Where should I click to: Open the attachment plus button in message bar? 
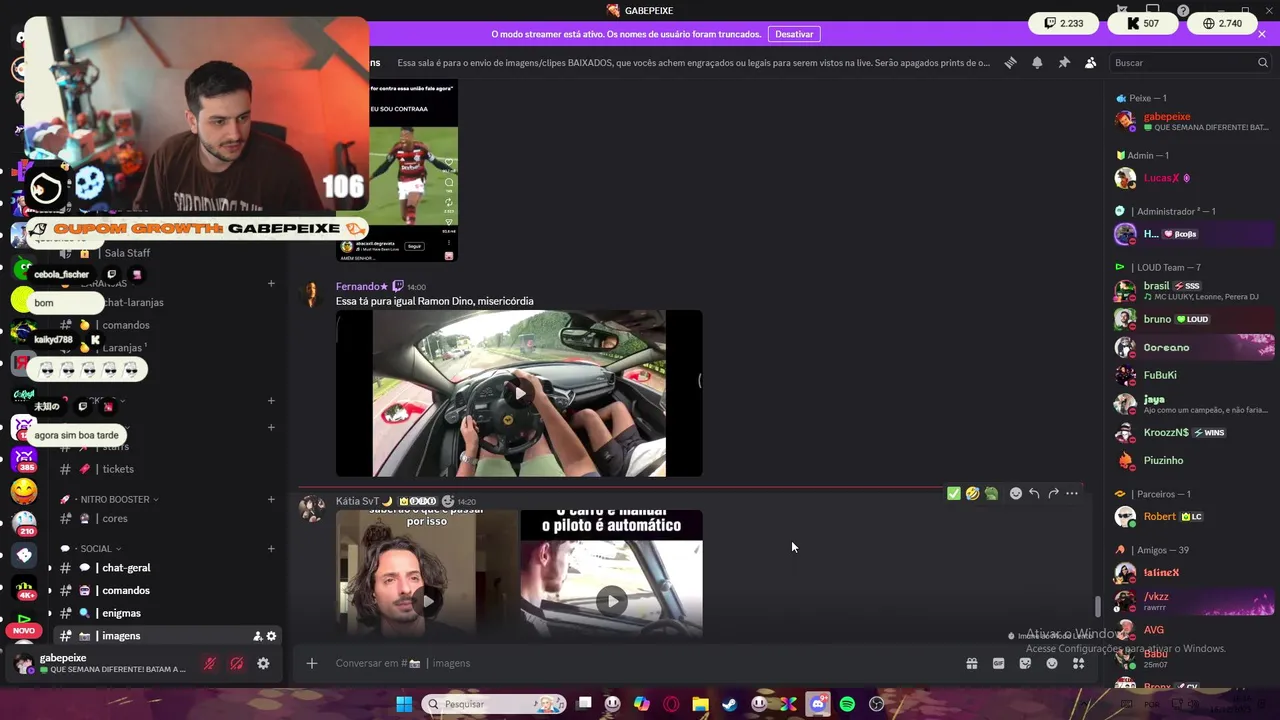(312, 663)
